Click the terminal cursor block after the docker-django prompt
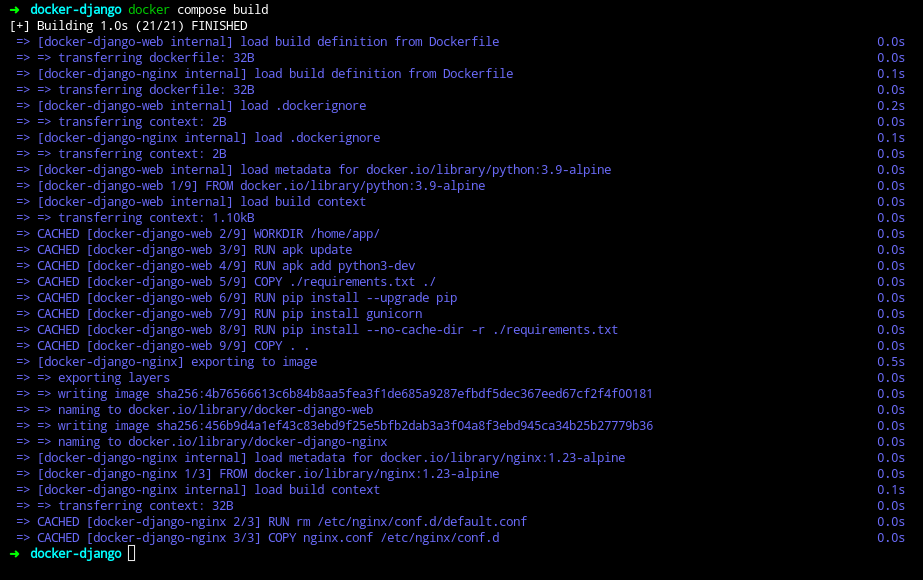 (131, 554)
